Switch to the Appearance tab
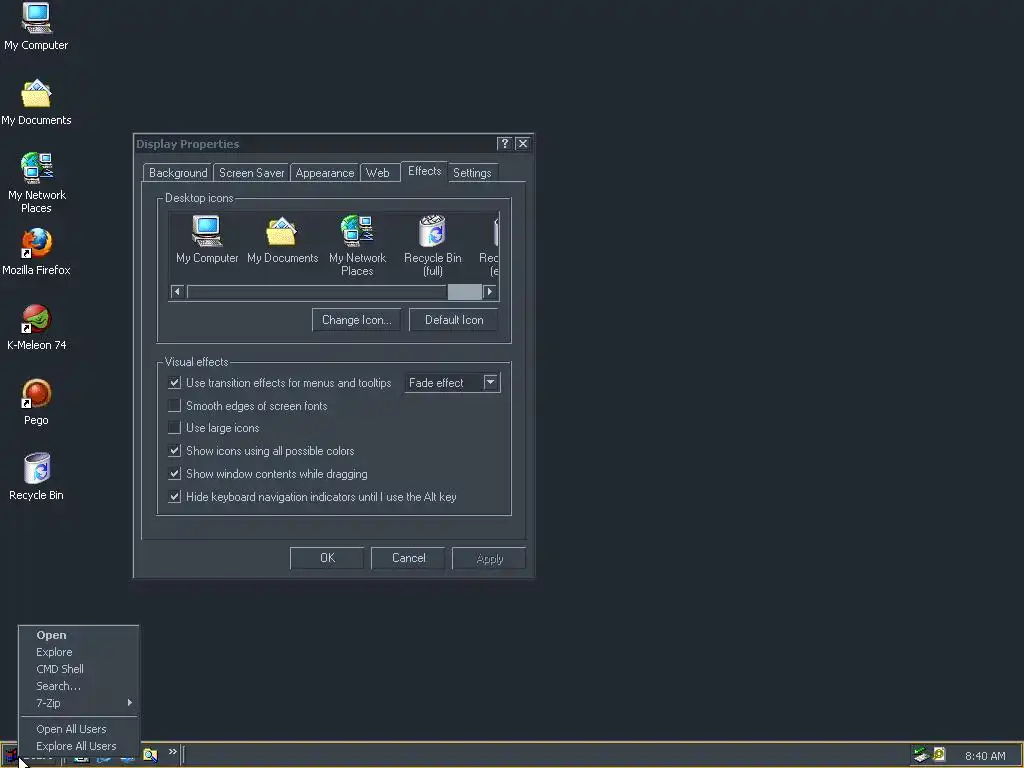 coord(325,173)
